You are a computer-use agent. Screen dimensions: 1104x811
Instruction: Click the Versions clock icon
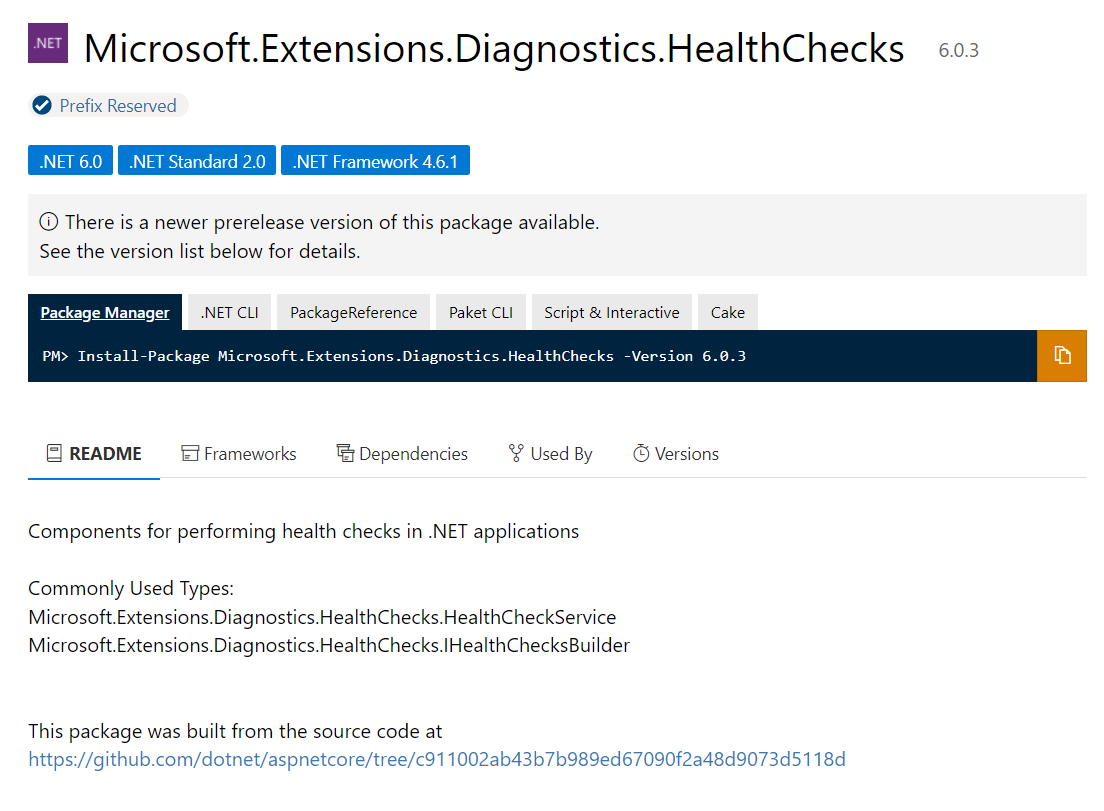pyautogui.click(x=641, y=453)
